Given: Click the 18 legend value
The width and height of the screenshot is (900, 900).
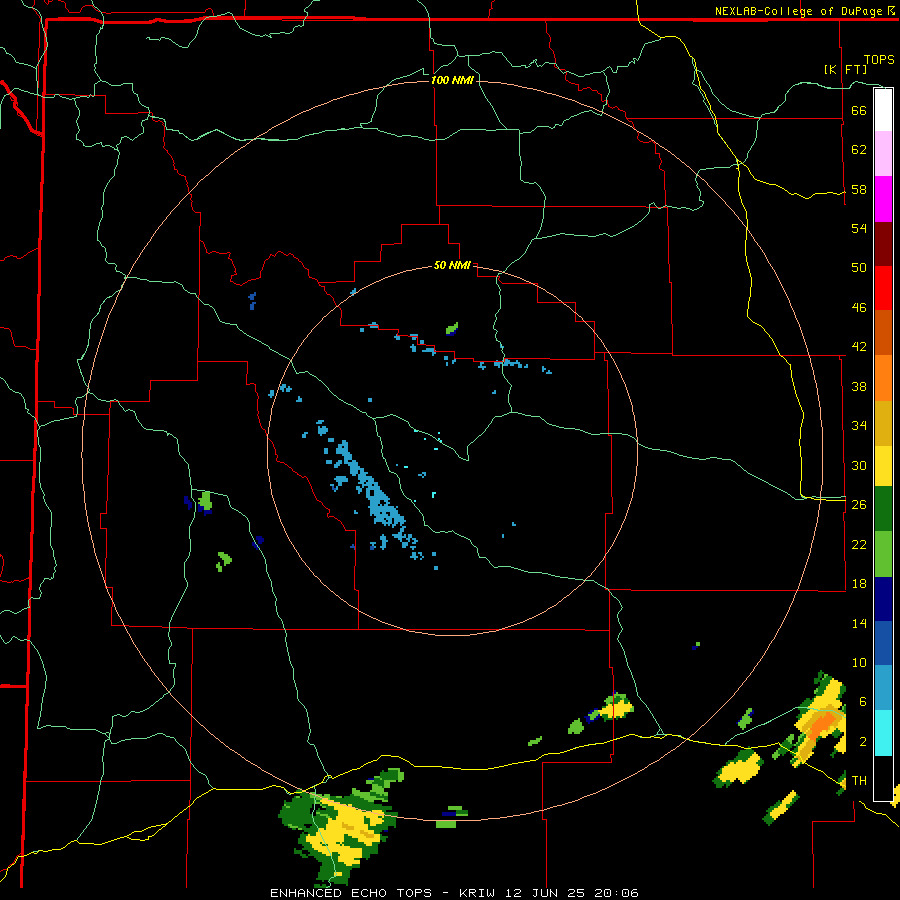Looking at the screenshot, I should pos(859,584).
